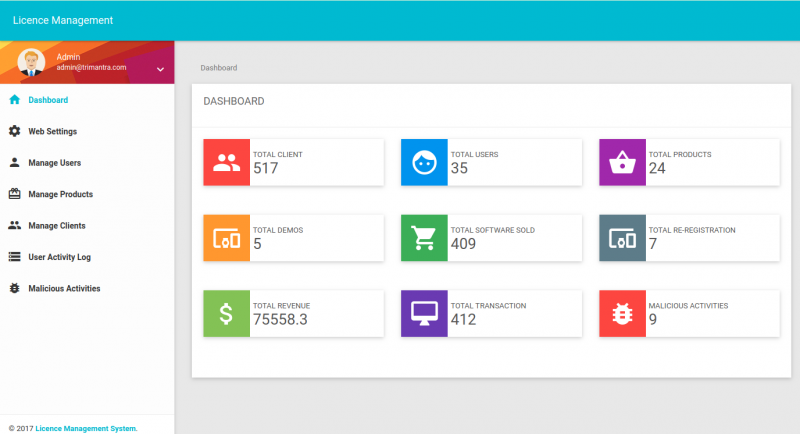
Task: Click the Total Revenue dollar sign icon
Action: pyautogui.click(x=226, y=313)
